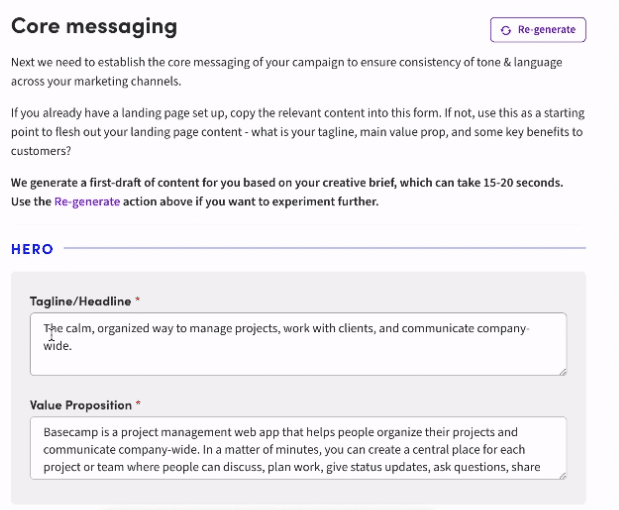The image size is (619, 510).
Task: Select the HERO section heading
Action: tap(32, 249)
